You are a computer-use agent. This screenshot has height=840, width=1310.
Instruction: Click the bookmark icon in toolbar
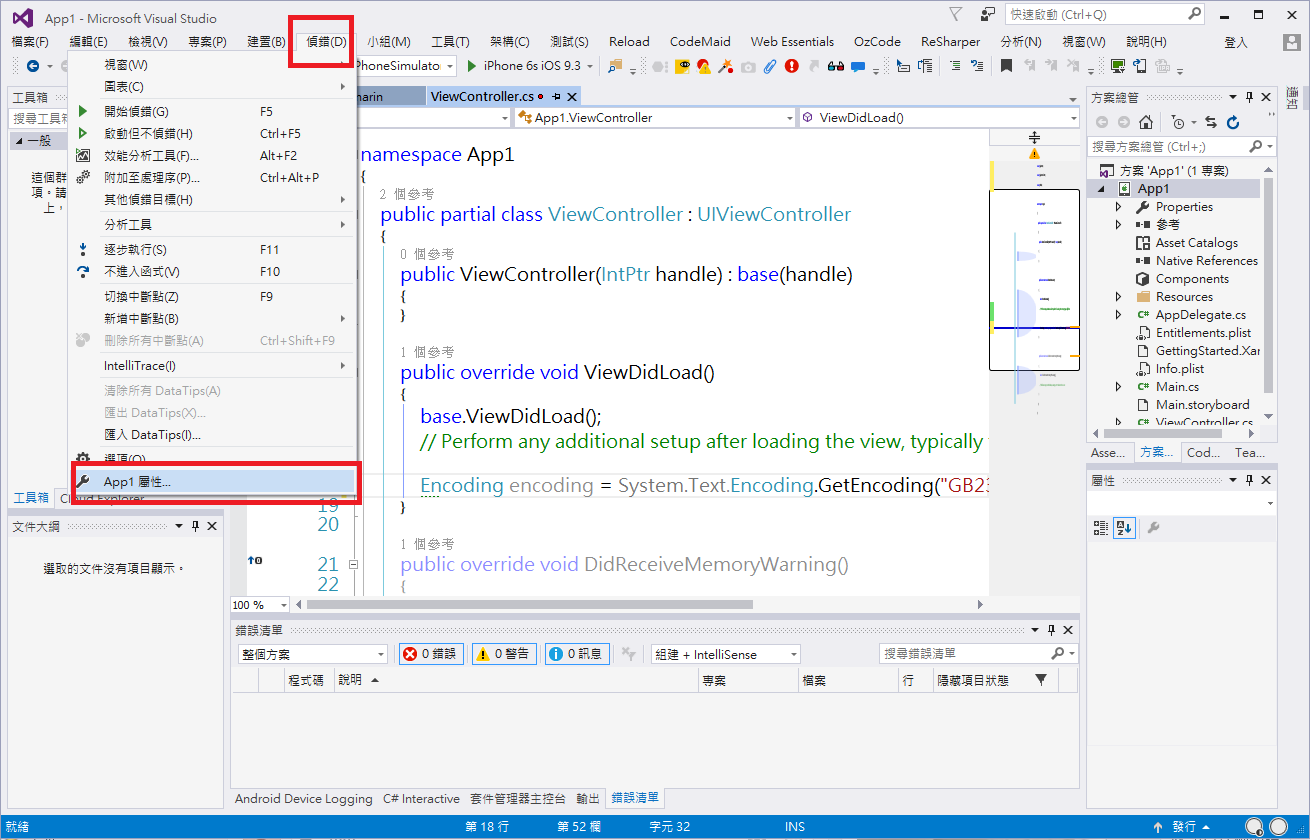pos(1006,66)
